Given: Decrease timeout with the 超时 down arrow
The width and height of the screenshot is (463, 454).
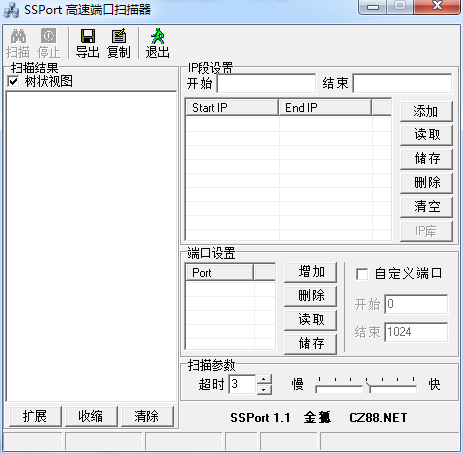Looking at the screenshot, I should pyautogui.click(x=264, y=389).
